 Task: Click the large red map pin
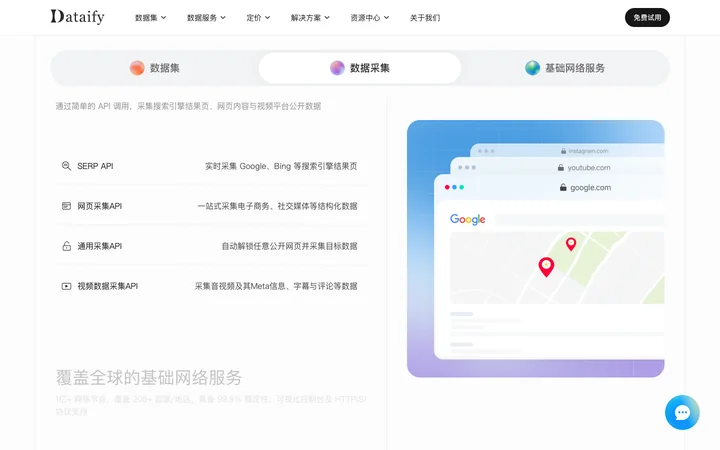pos(546,267)
